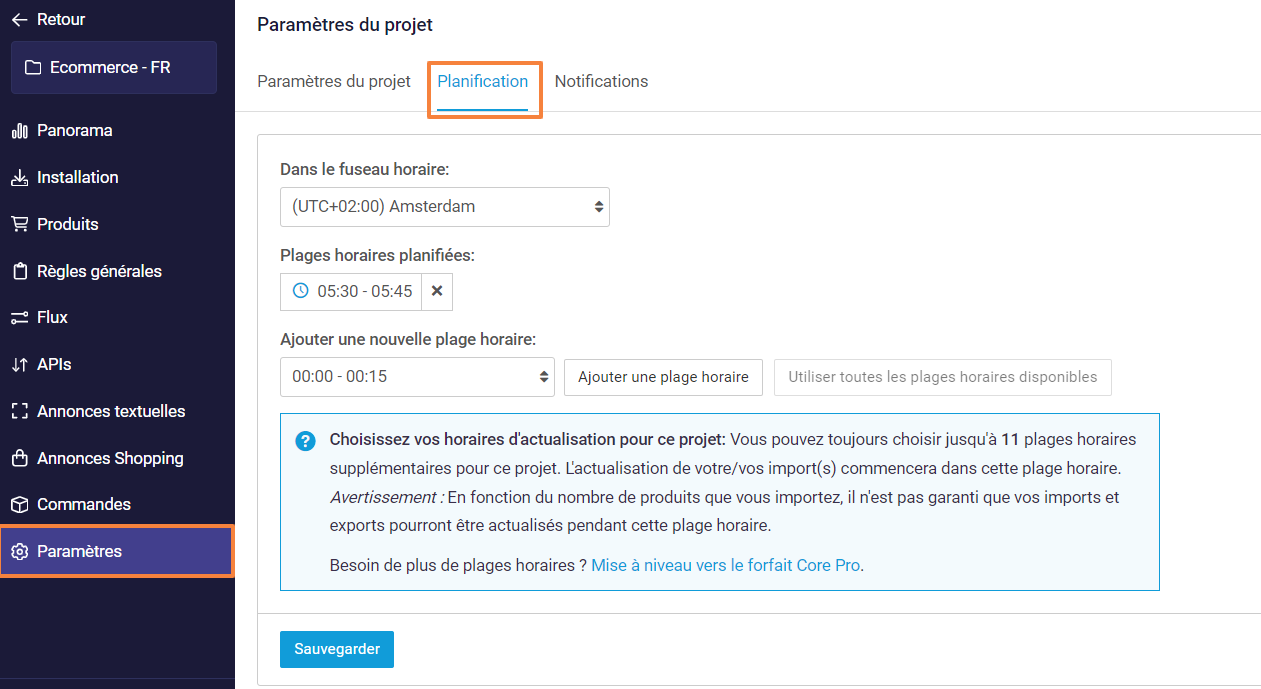Remove the 05:30 - 05:45 time slot
Image resolution: width=1261 pixels, height=689 pixels.
pyautogui.click(x=437, y=291)
